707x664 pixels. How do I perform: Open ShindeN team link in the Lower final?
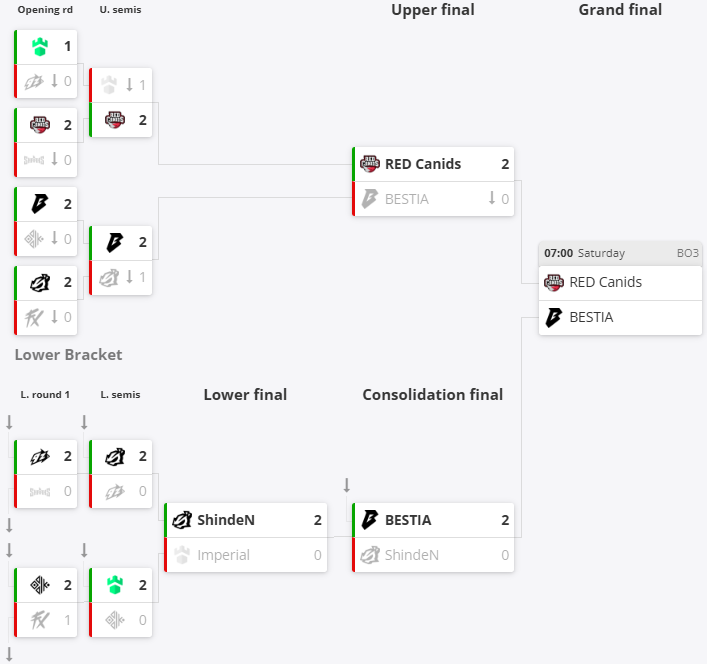coord(226,520)
